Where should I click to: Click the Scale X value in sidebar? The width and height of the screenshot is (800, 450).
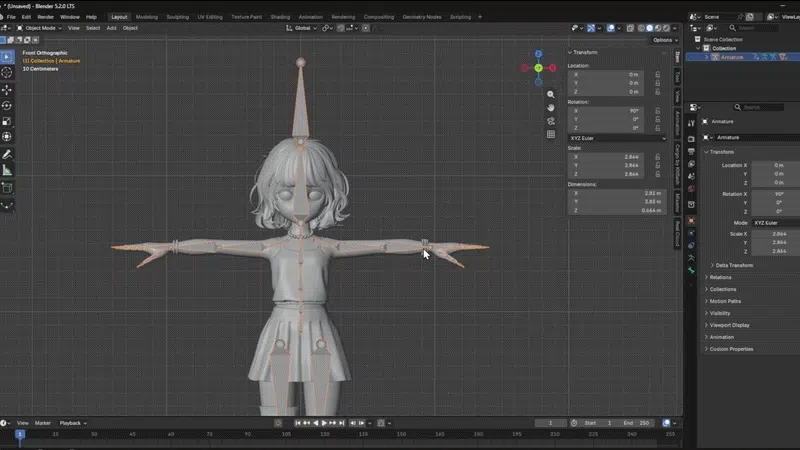[x=606, y=157]
